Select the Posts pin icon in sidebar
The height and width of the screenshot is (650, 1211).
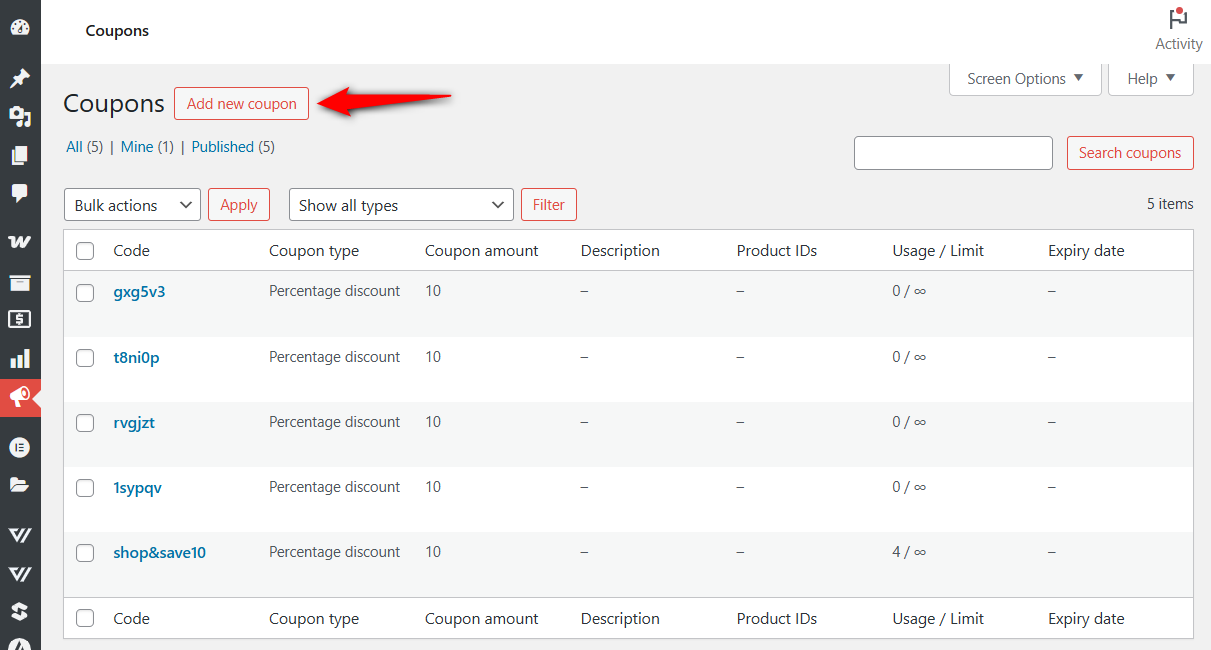[20, 78]
